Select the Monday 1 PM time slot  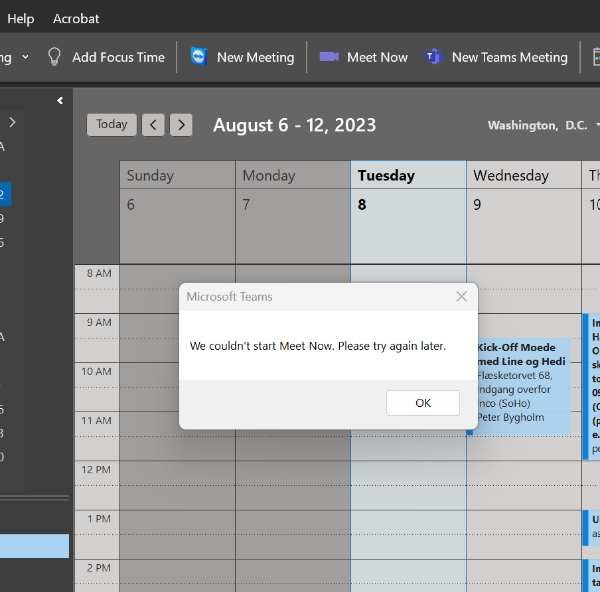293,522
